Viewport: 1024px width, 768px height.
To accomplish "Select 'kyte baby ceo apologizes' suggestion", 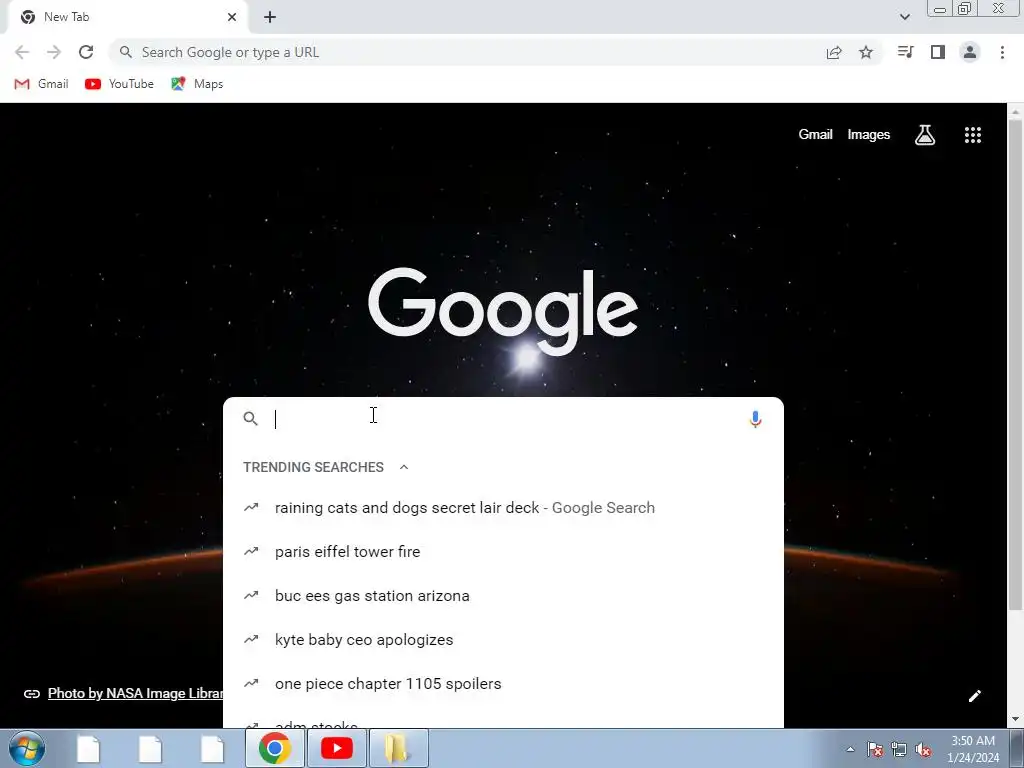I will click(x=503, y=639).
